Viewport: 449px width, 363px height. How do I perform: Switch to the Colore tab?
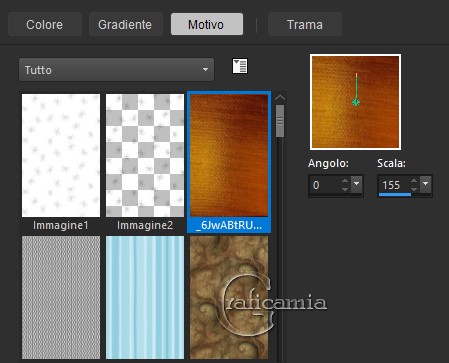click(45, 24)
